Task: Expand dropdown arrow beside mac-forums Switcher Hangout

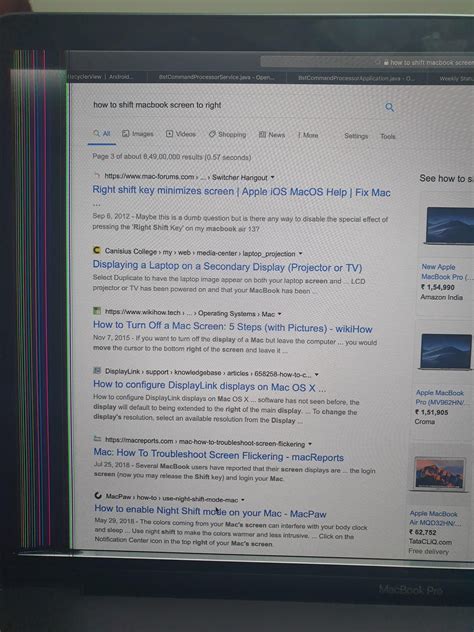Action: [x=273, y=177]
